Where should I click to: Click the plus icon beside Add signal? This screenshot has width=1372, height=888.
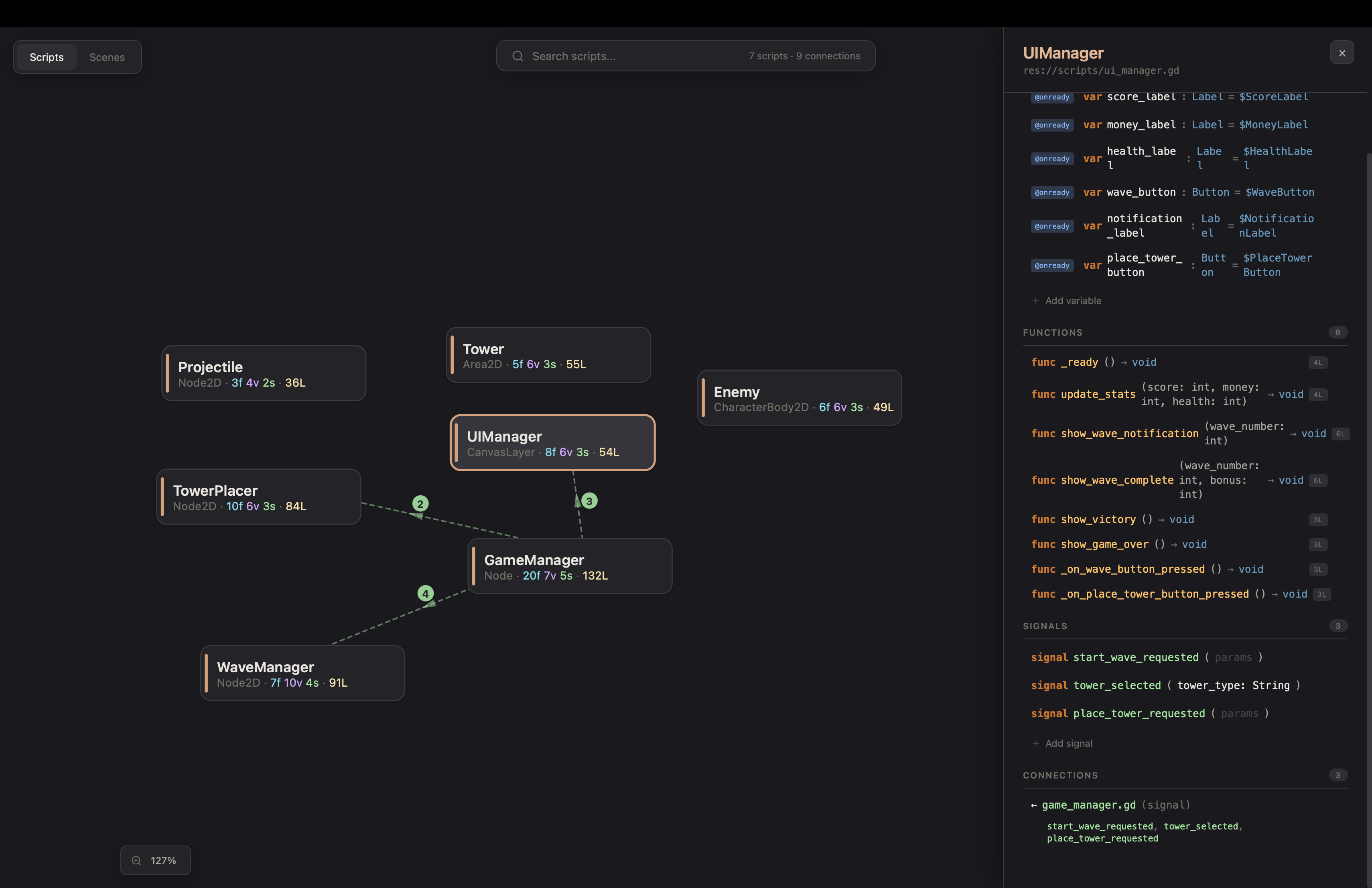(x=1035, y=743)
